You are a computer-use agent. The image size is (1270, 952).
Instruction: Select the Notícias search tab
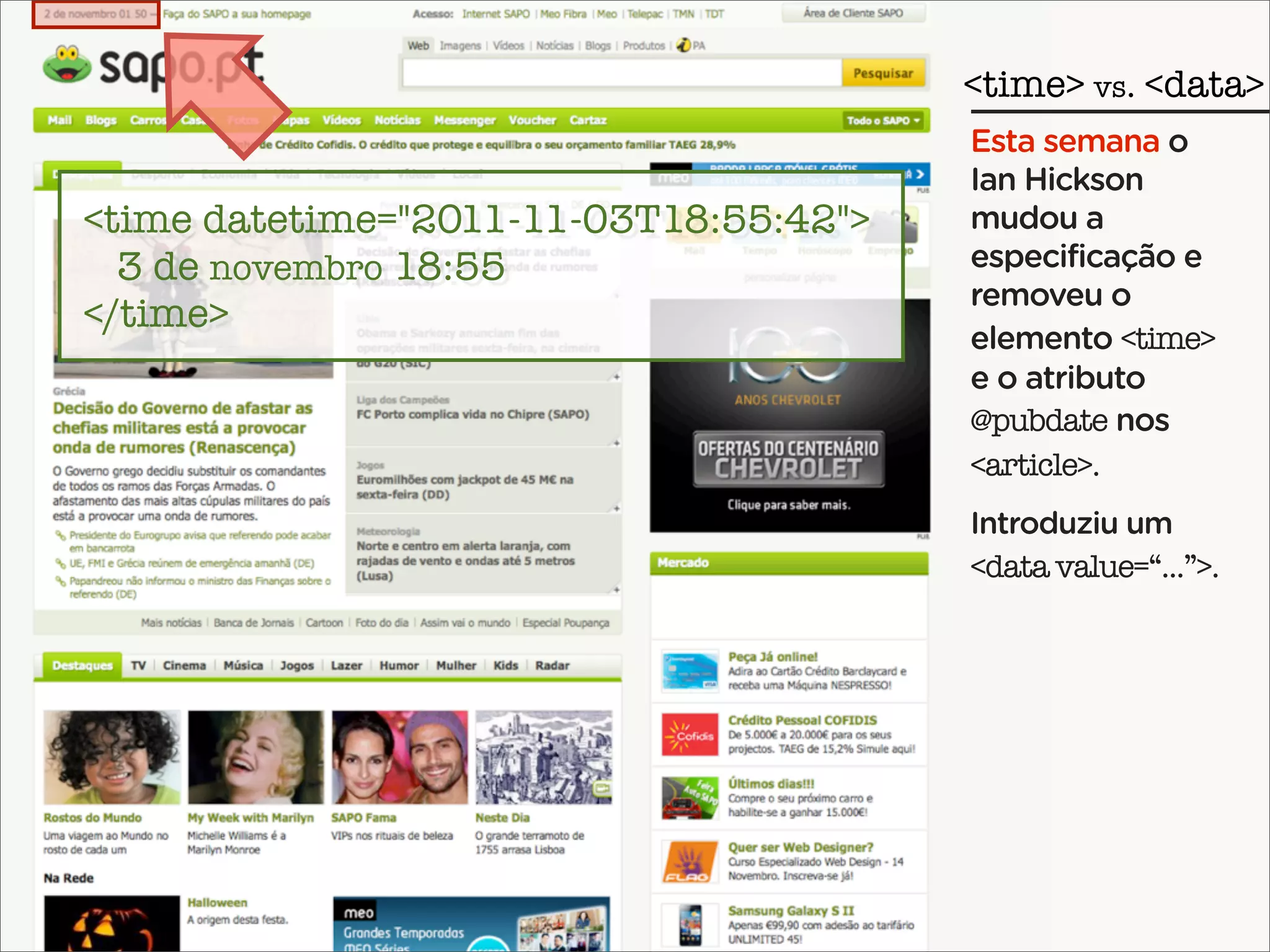point(555,45)
